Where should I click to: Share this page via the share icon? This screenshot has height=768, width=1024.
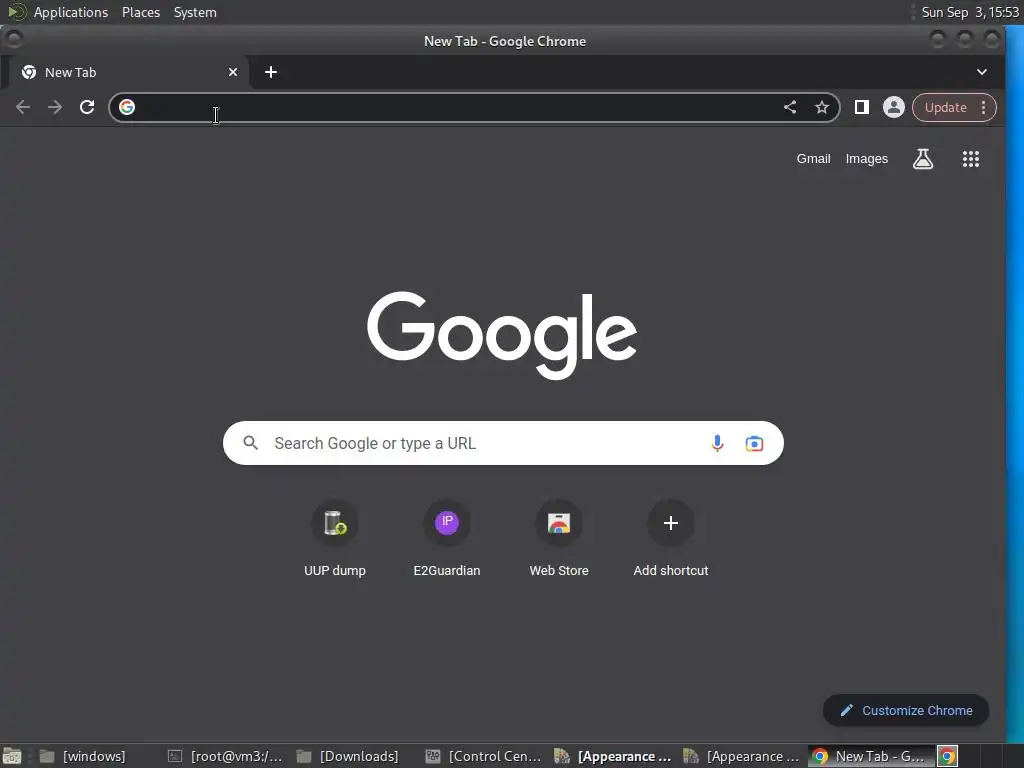point(790,107)
